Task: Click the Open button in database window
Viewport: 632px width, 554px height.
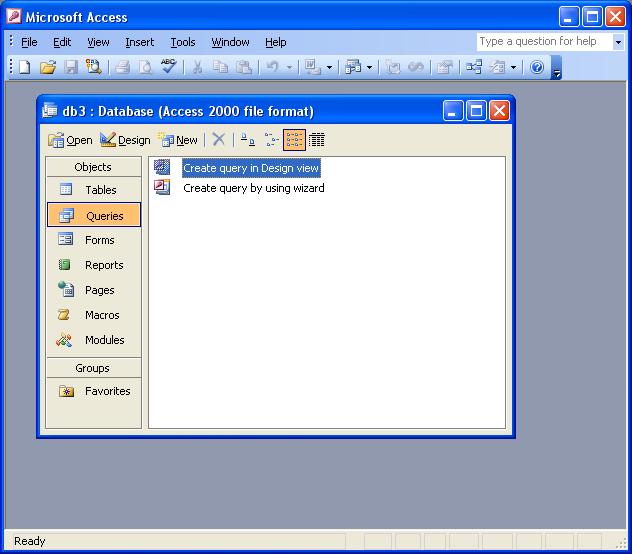Action: (x=70, y=140)
